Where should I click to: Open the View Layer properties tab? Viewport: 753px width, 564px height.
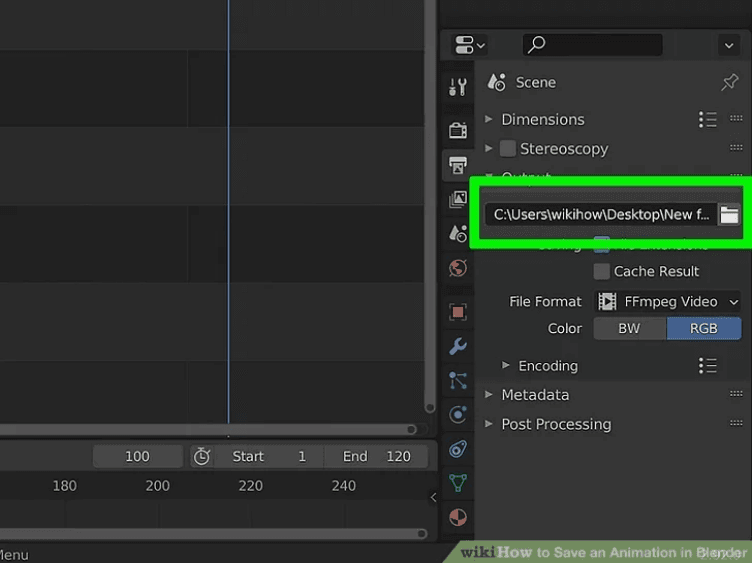click(458, 200)
